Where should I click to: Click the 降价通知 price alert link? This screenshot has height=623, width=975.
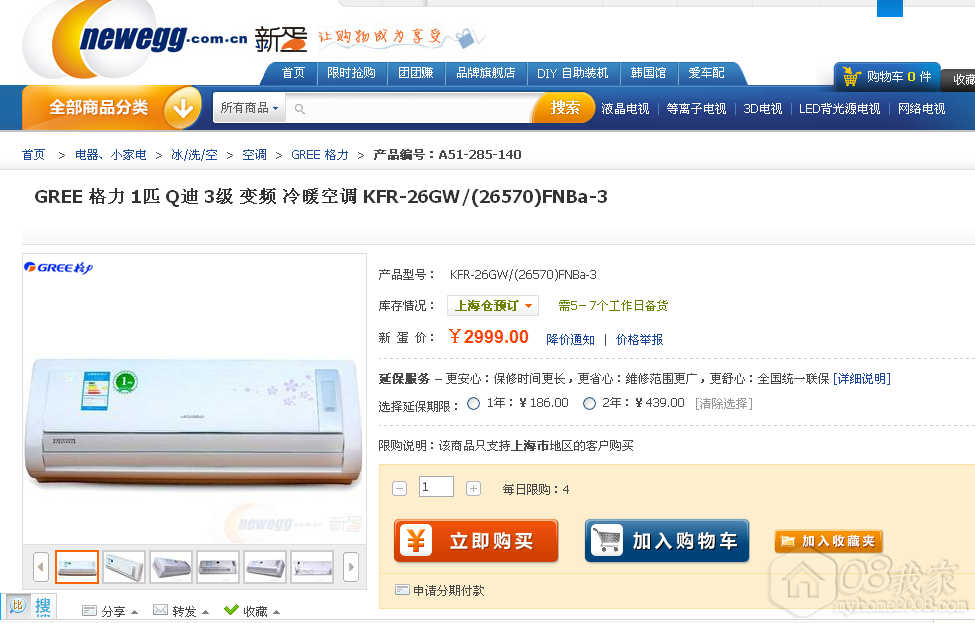coord(570,340)
